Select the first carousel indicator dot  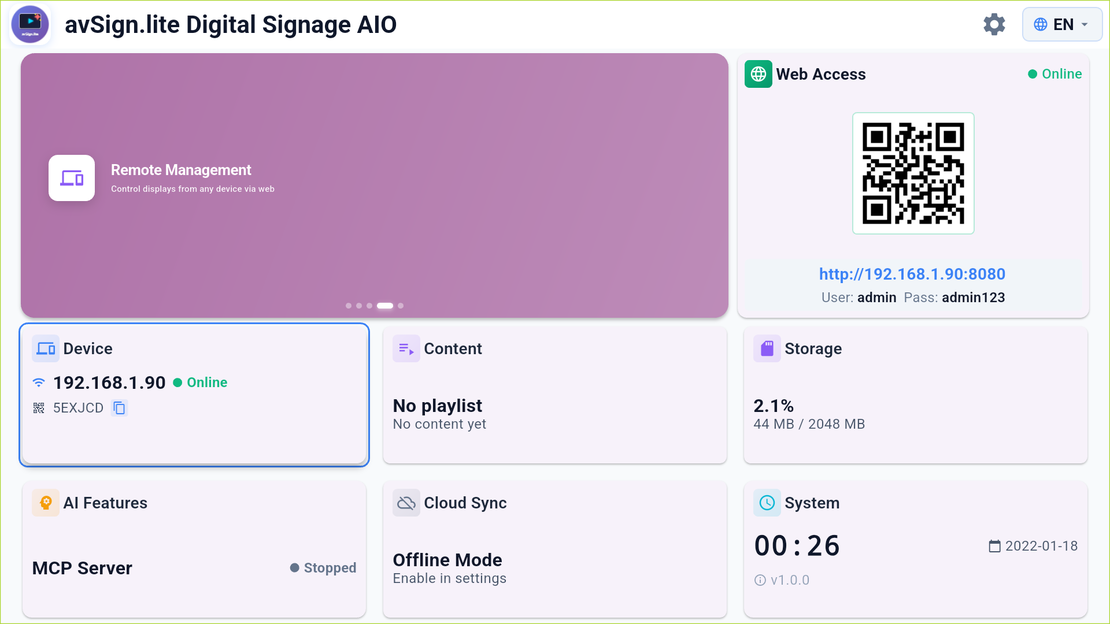pos(348,306)
